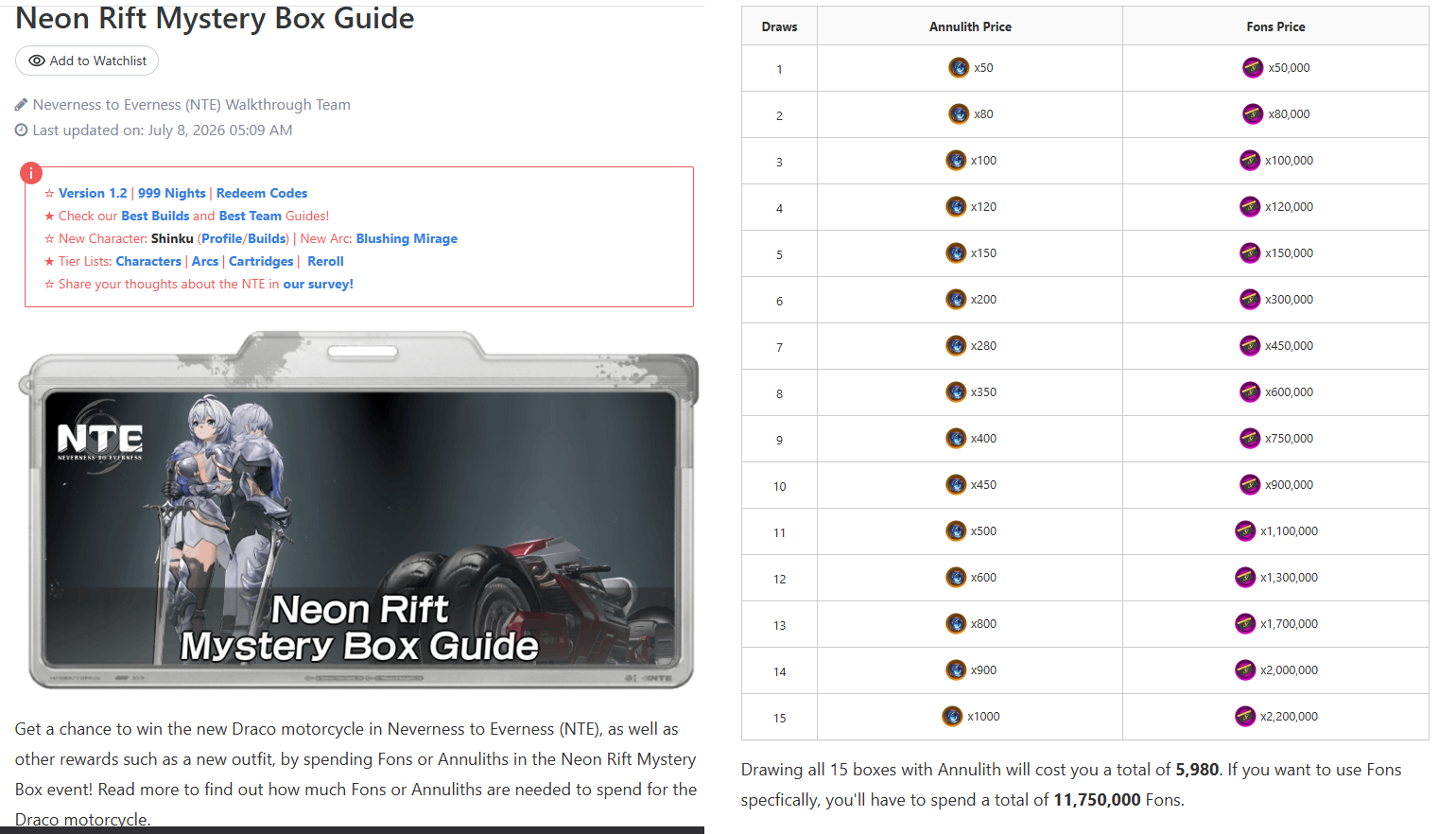The image size is (1456, 834).
Task: Click the Fons icon beside x120,000
Action: point(1250,206)
